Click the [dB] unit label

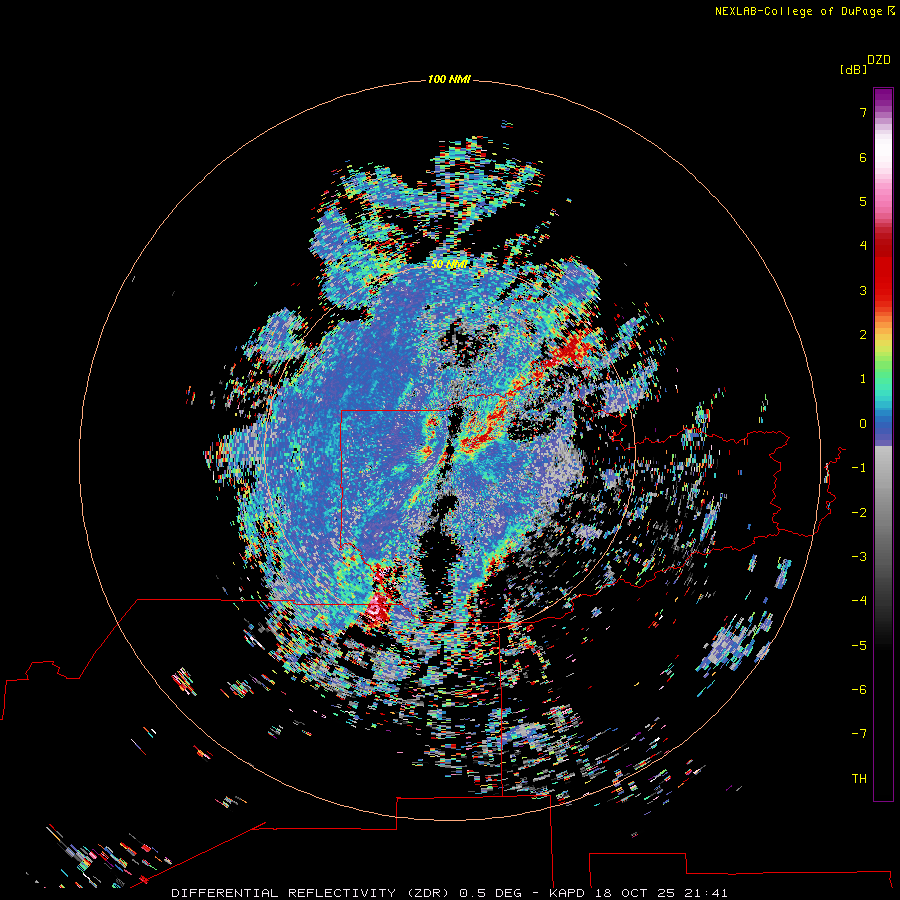click(854, 69)
